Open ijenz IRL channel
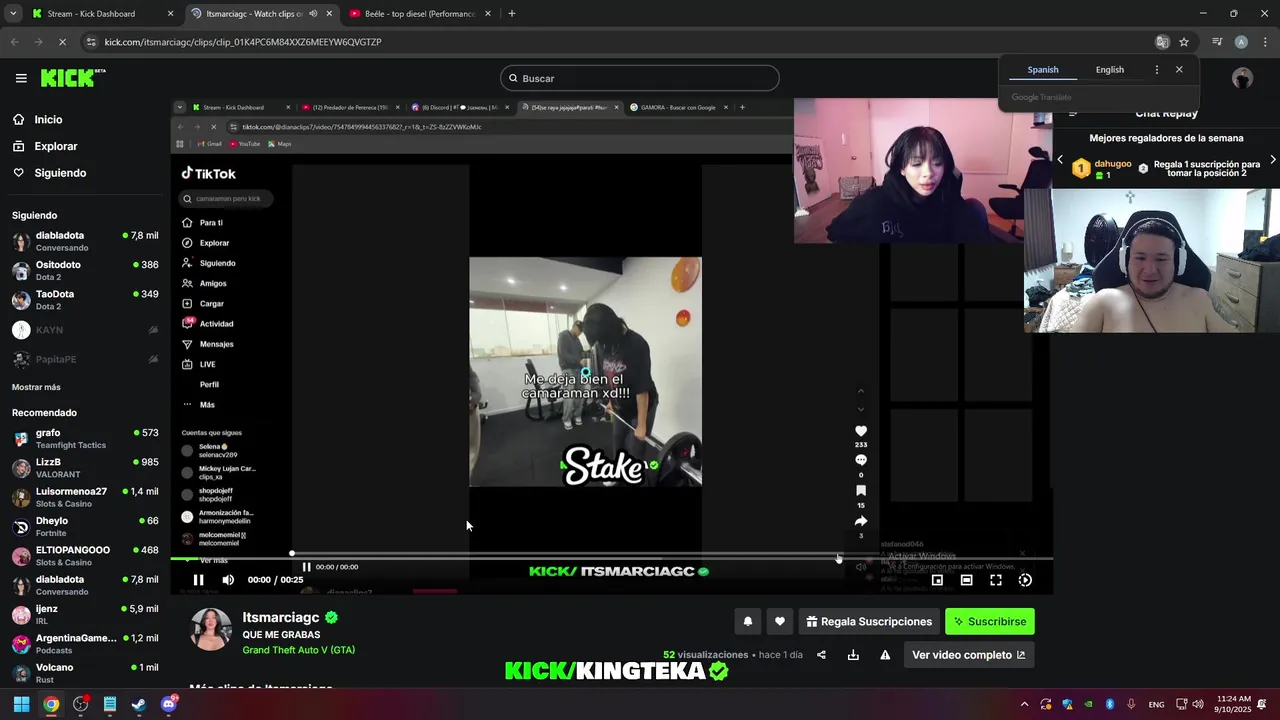 click(x=85, y=614)
